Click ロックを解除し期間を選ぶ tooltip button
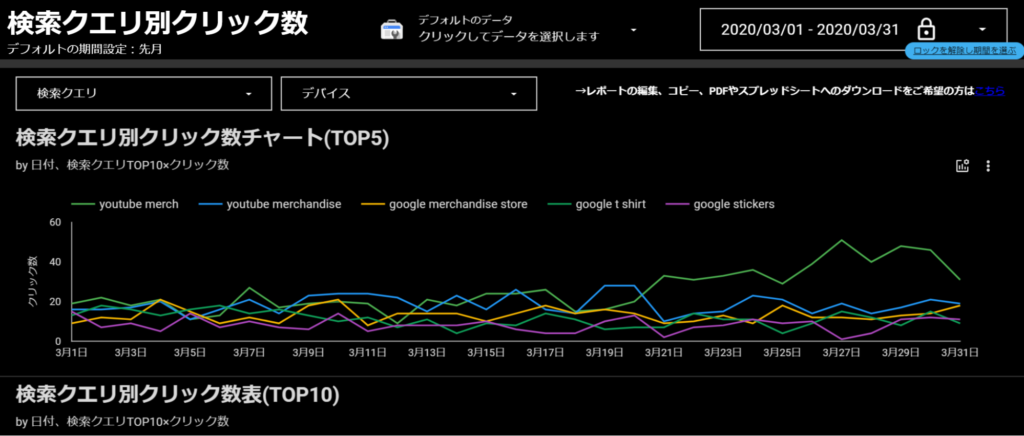1024x436 pixels. (964, 51)
